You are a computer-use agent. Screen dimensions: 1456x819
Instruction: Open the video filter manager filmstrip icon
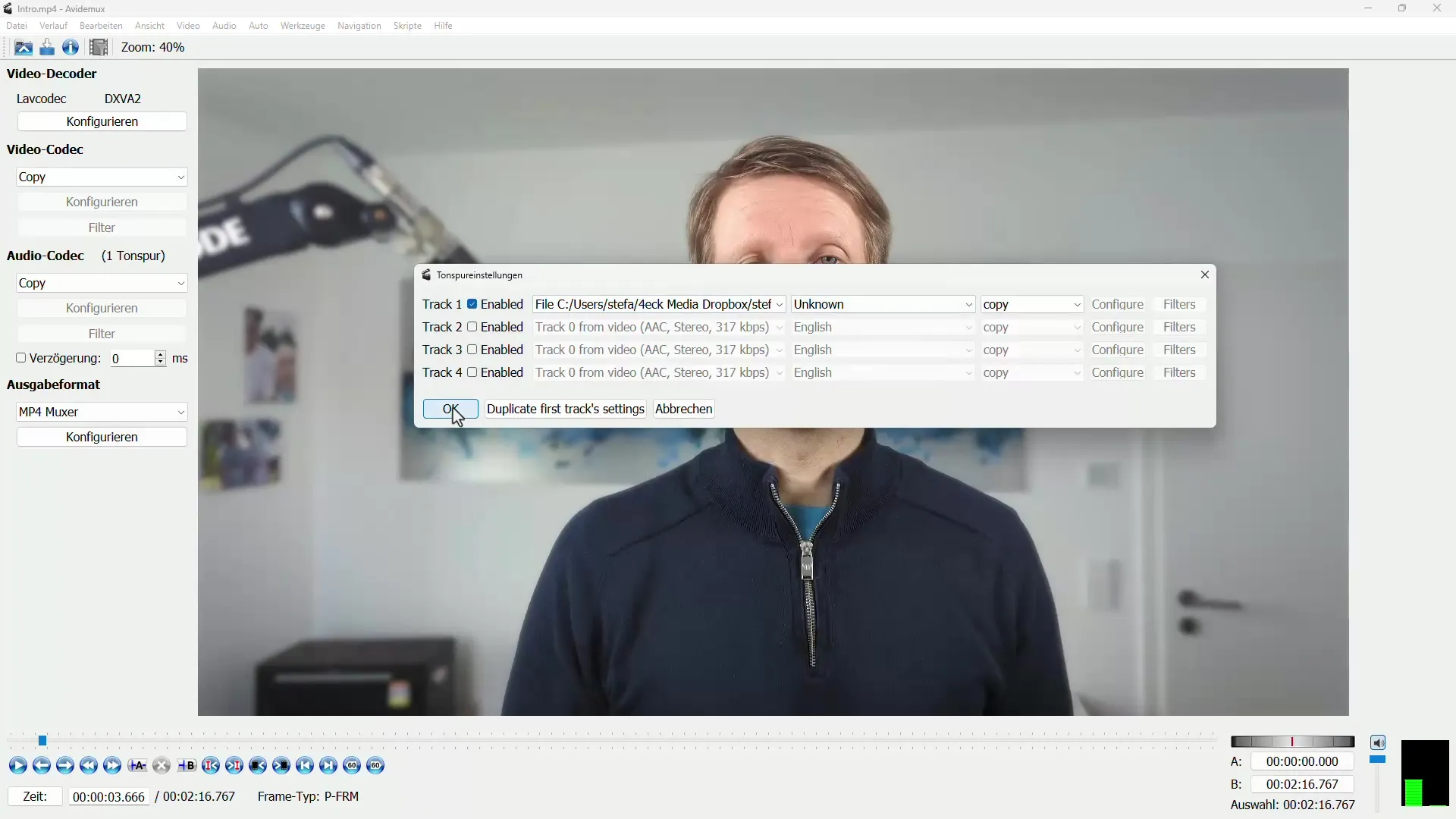click(99, 47)
